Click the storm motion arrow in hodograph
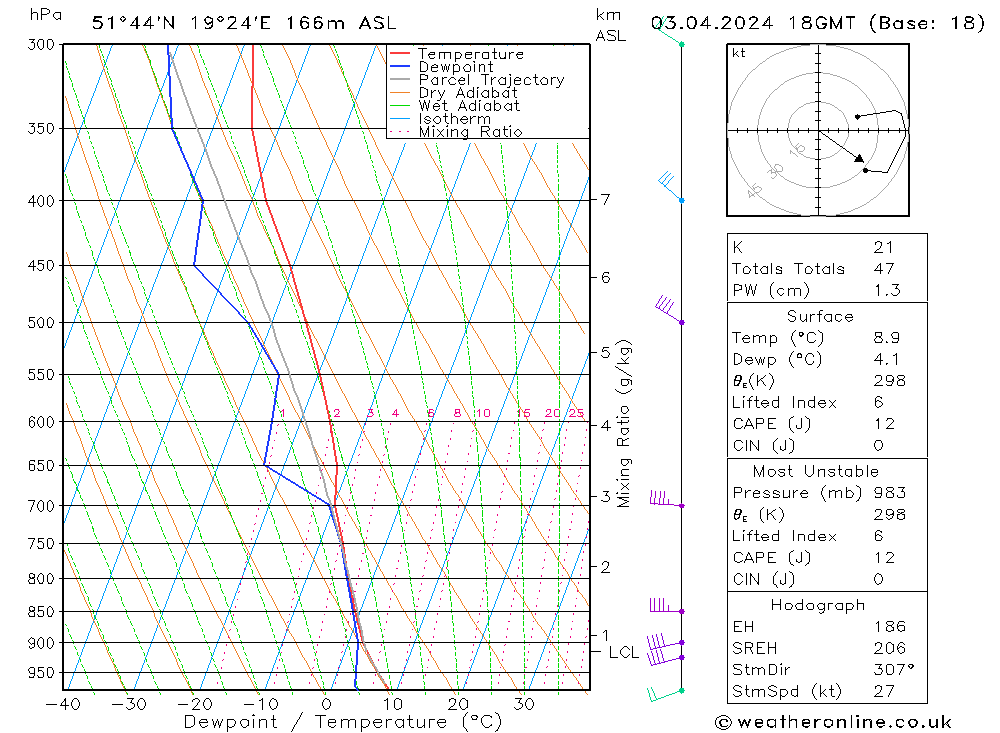The width and height of the screenshot is (1000, 733). (x=842, y=147)
